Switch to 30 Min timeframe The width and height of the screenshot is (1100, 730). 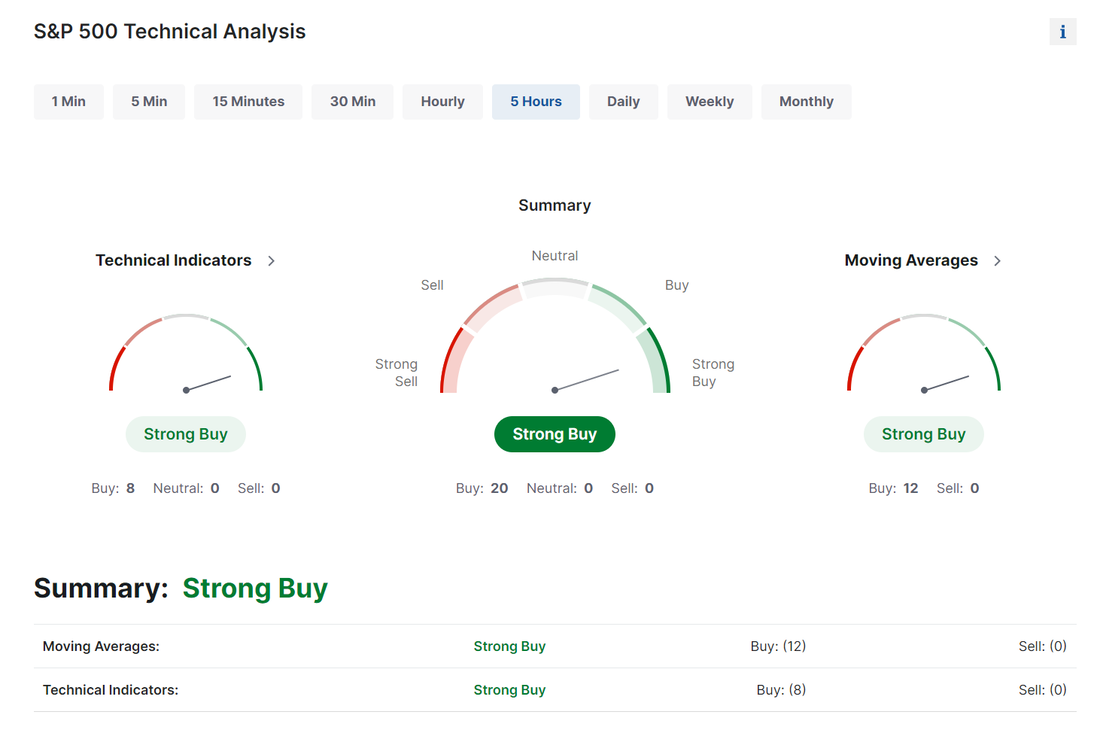(352, 102)
